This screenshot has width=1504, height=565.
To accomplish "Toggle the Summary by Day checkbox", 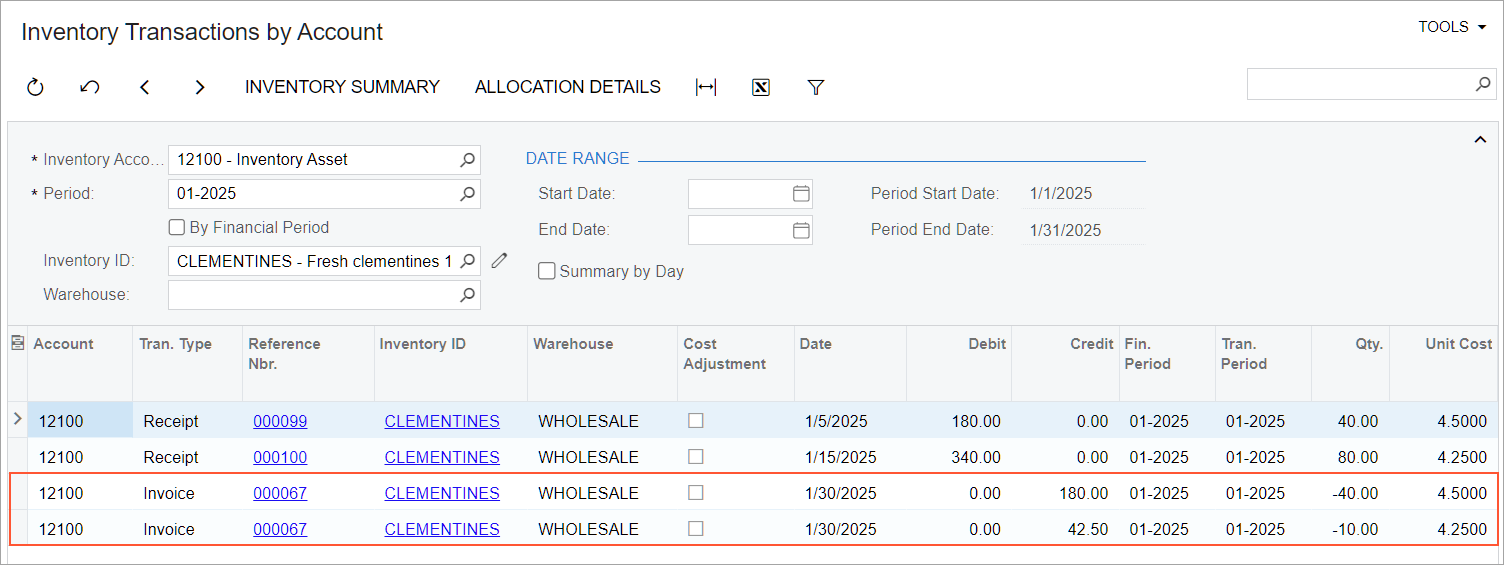I will coord(547,271).
